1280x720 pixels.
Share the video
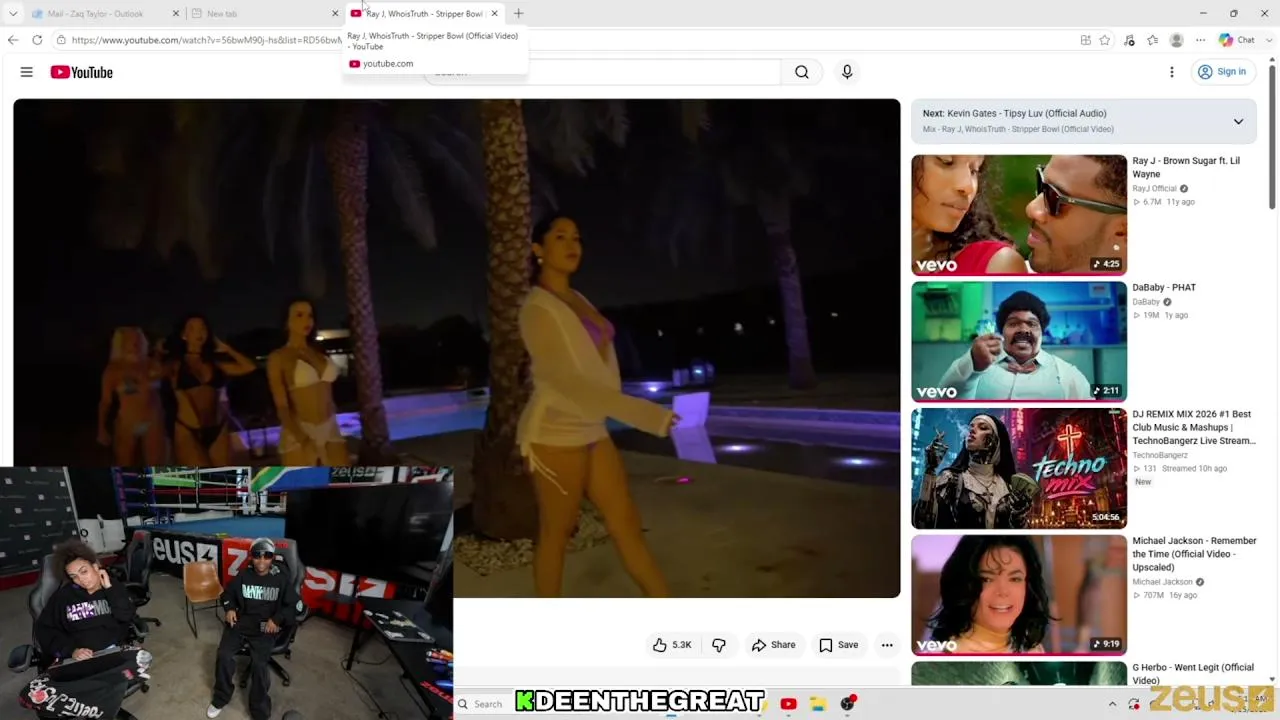click(x=774, y=645)
